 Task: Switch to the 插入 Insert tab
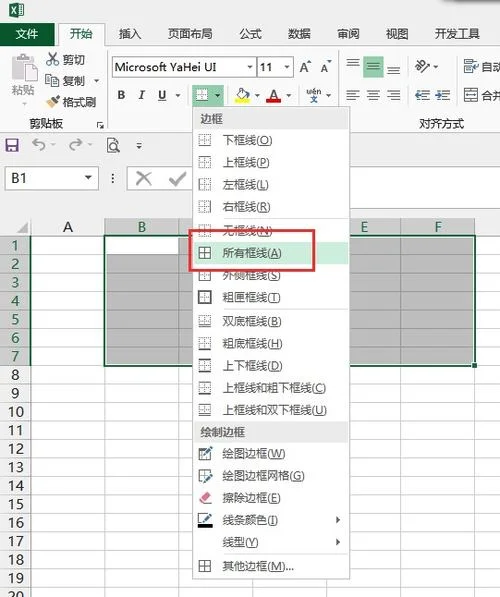click(130, 34)
